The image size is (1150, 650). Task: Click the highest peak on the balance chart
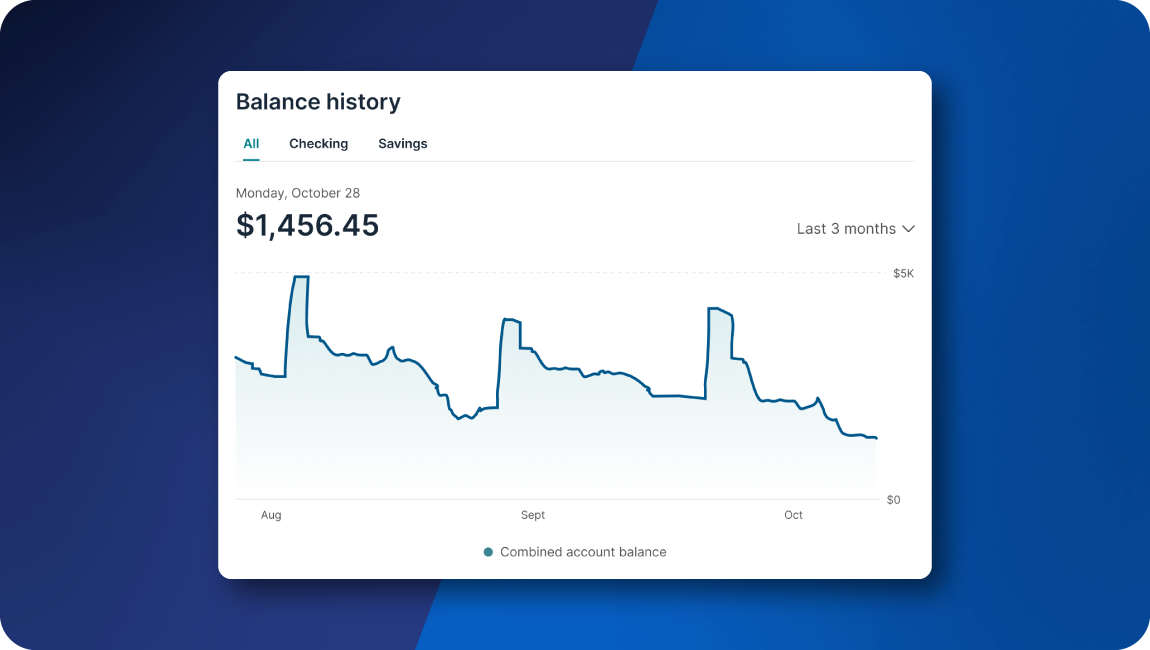point(300,278)
